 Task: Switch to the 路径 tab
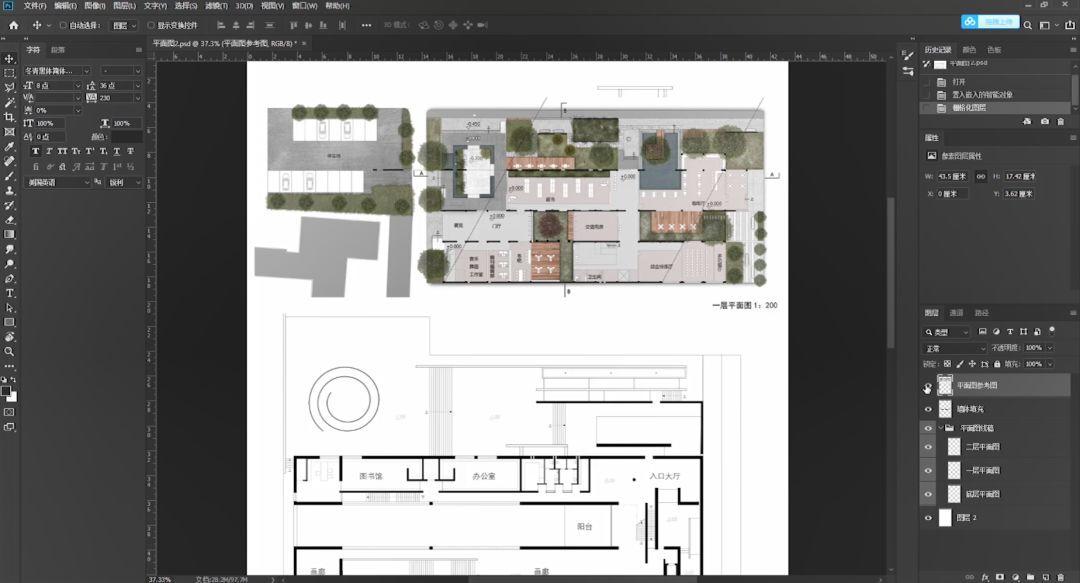982,313
